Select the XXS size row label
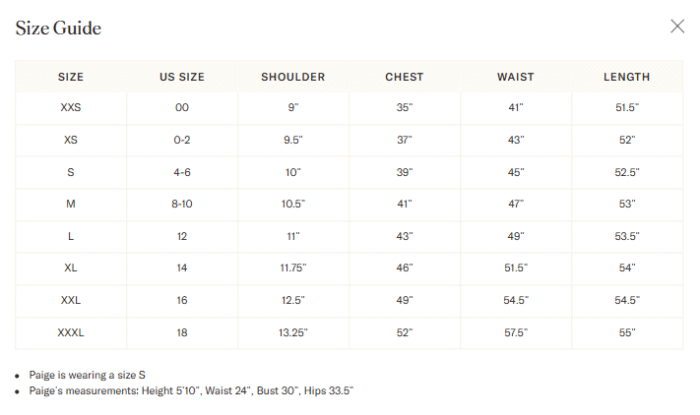This screenshot has height=415, width=700. coord(71,108)
